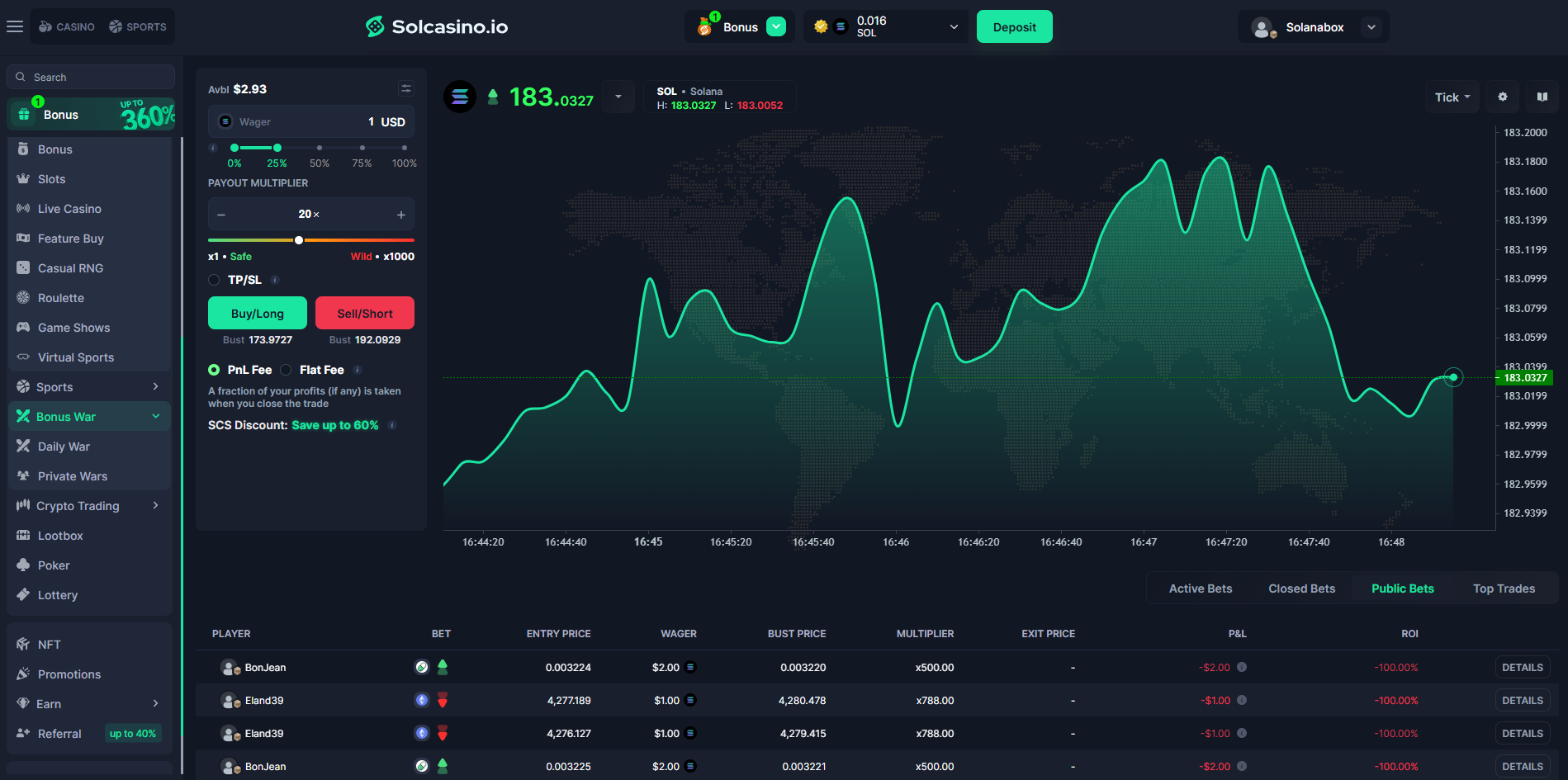Enable the TP/SL radio option

[x=215, y=280]
